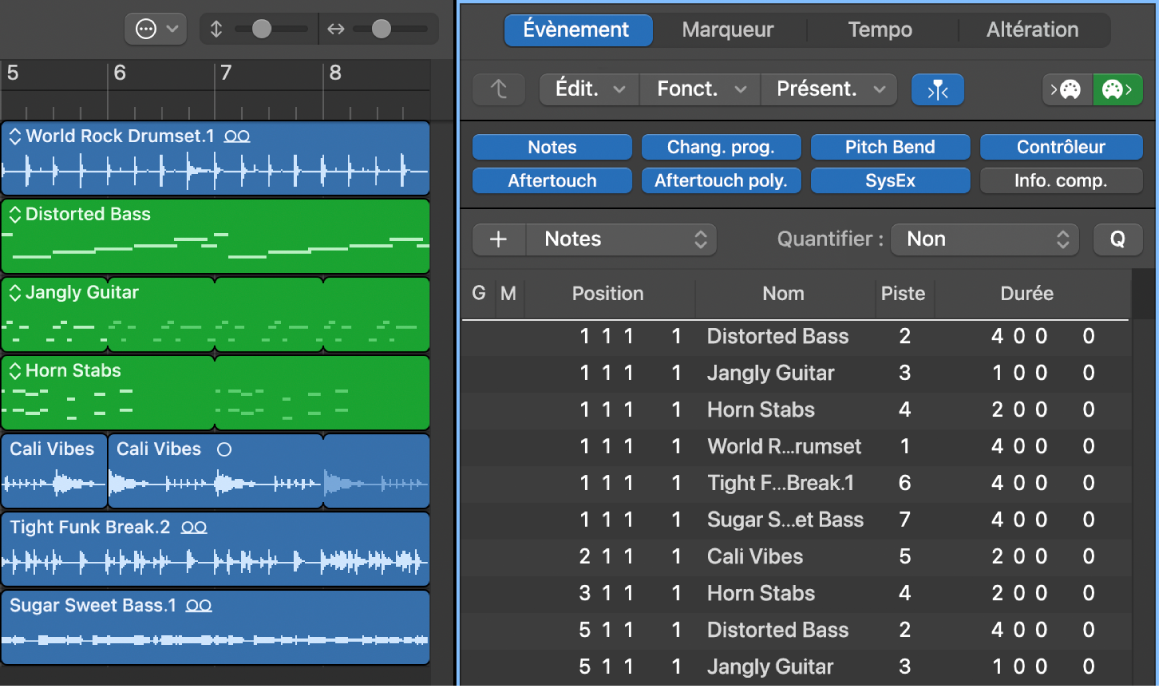Image resolution: width=1160 pixels, height=686 pixels.
Task: Toggle the Pitch Bend event filter
Action: click(890, 147)
